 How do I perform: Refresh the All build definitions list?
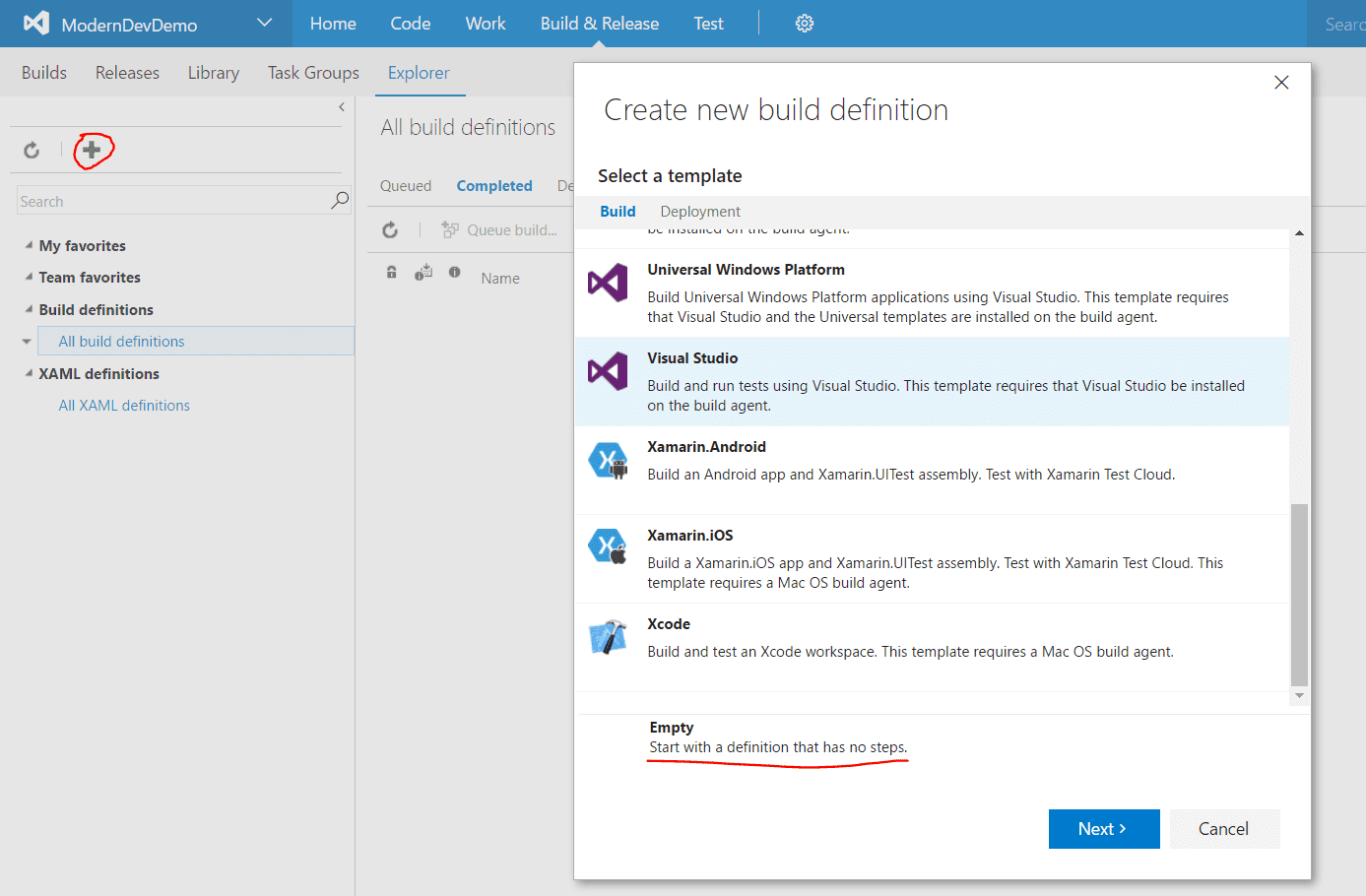coord(390,229)
